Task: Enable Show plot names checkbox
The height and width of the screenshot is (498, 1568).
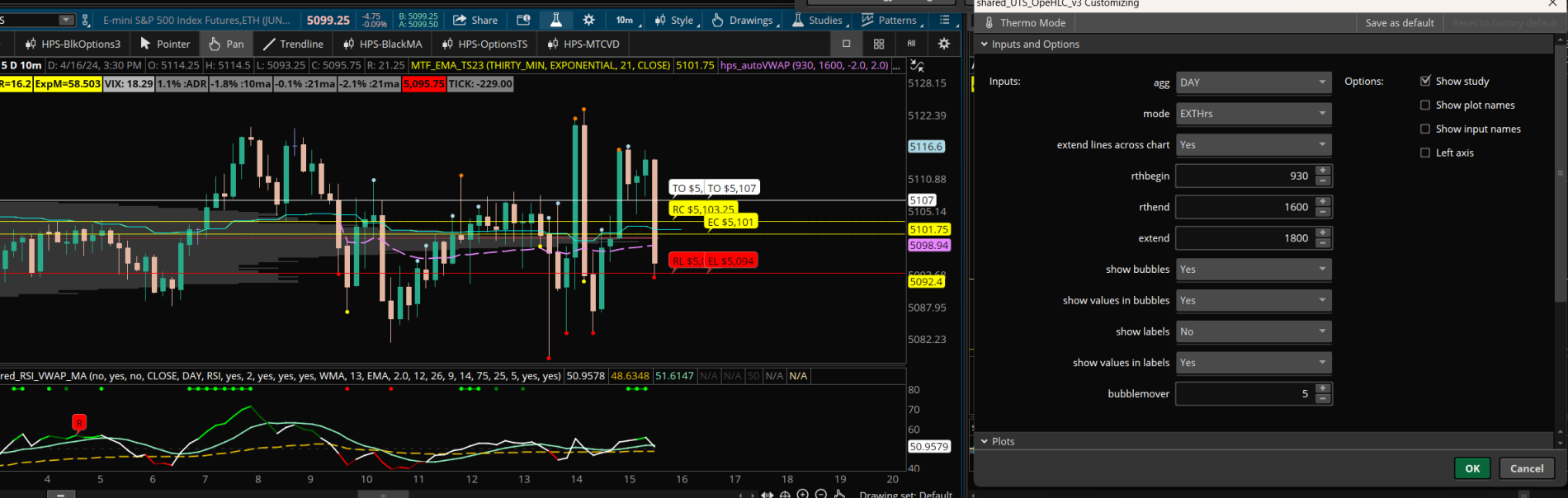Action: pos(1425,105)
